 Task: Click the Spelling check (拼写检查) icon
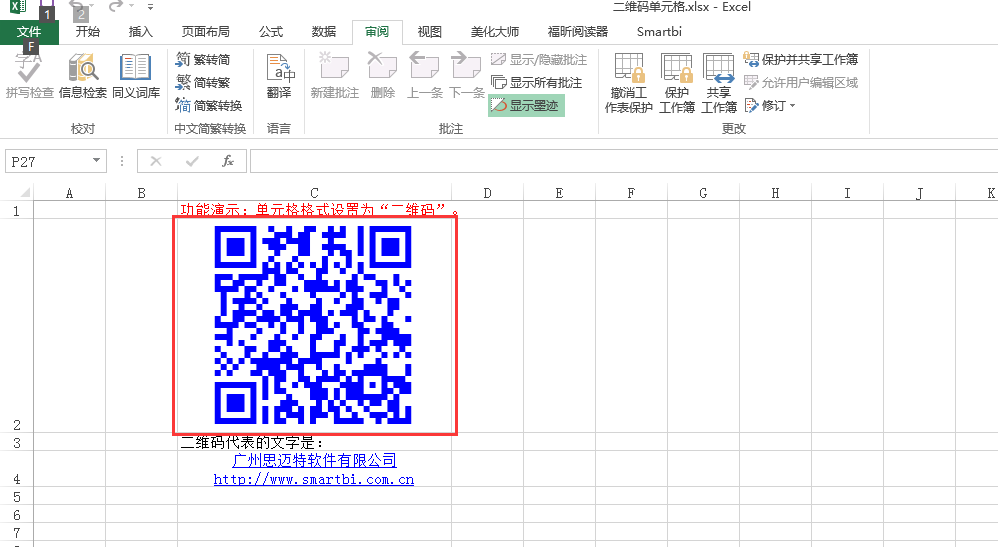coord(29,76)
